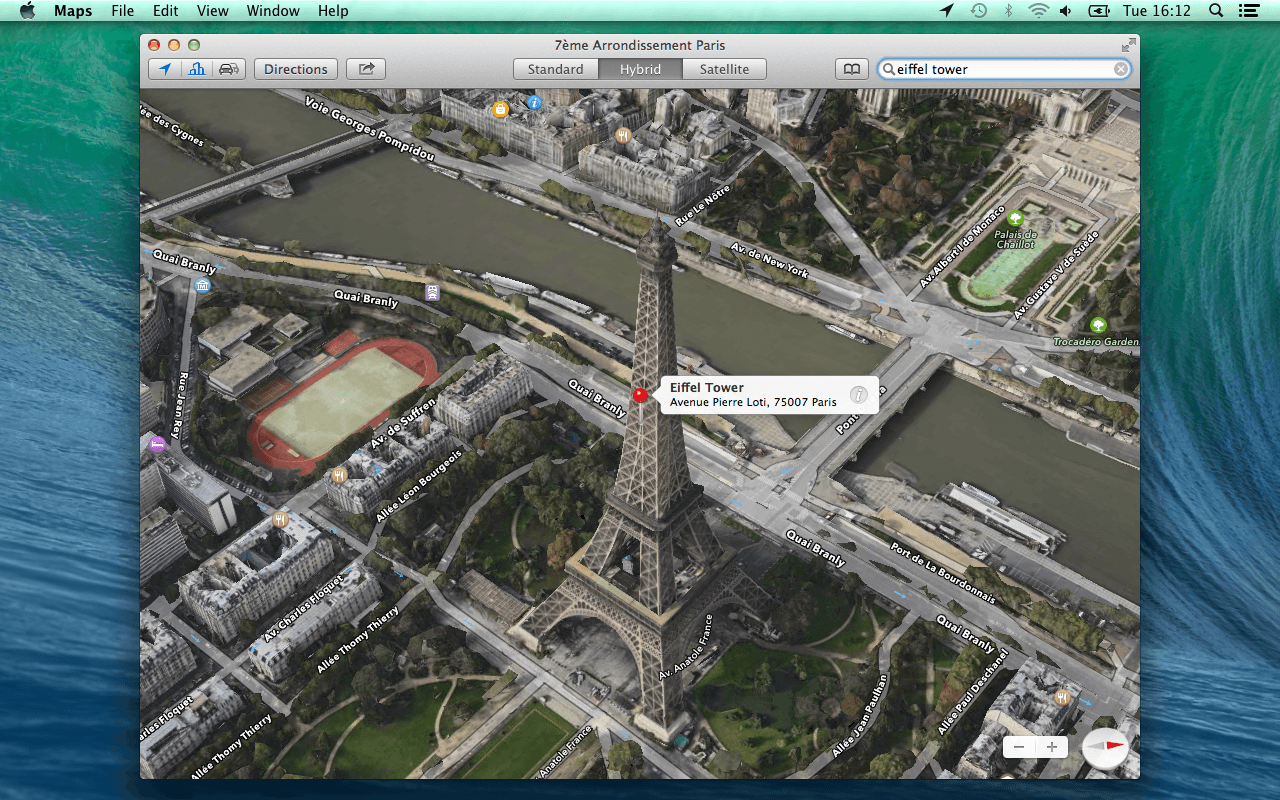Switch to Standard map view
The width and height of the screenshot is (1280, 800).
pyautogui.click(x=556, y=69)
